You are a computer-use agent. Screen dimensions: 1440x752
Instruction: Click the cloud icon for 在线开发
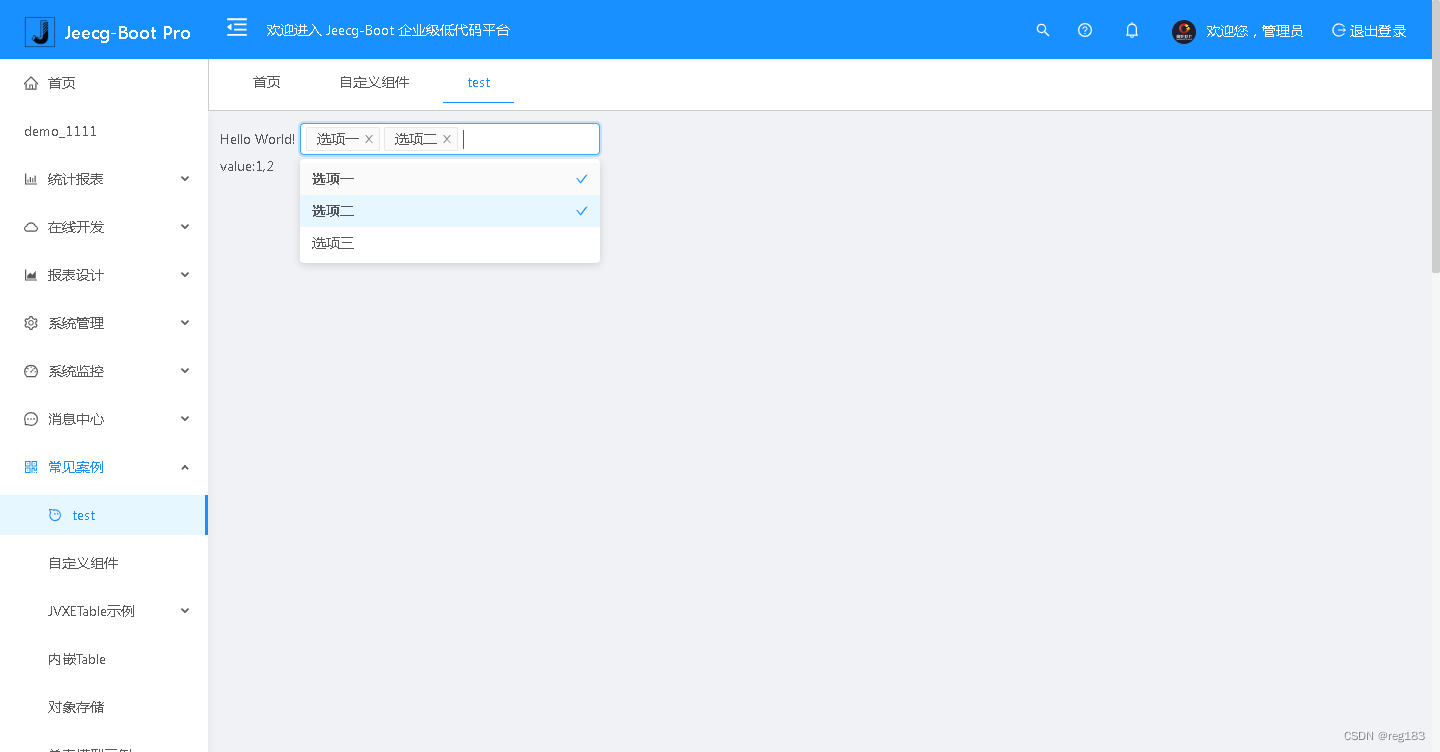coord(31,227)
